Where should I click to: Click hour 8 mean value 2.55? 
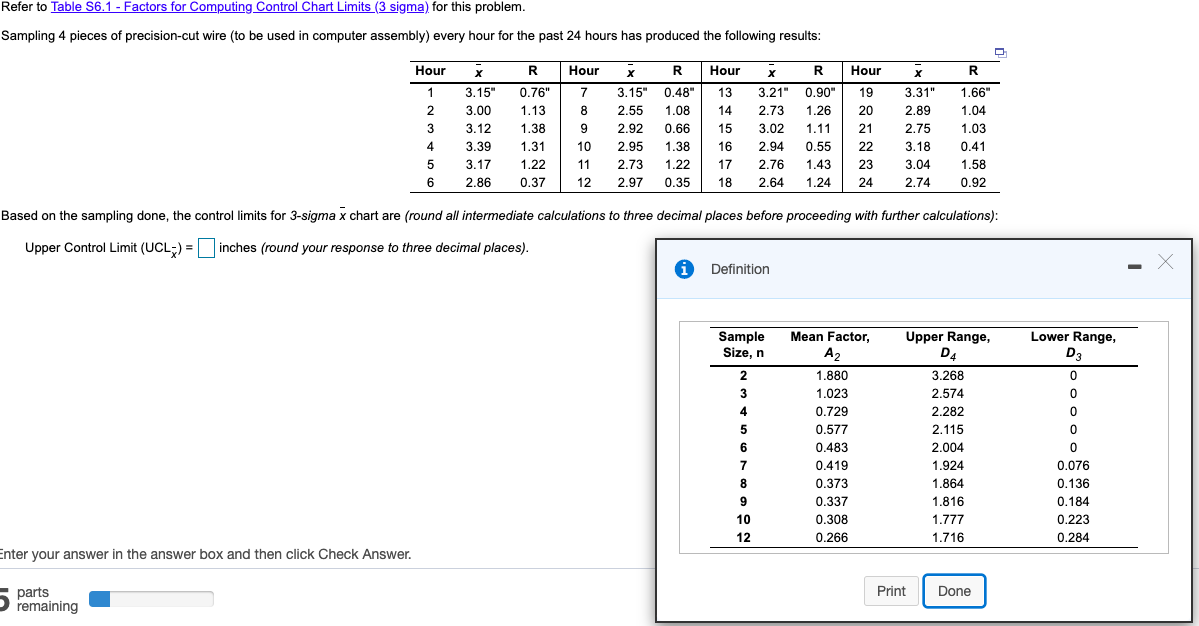630,111
